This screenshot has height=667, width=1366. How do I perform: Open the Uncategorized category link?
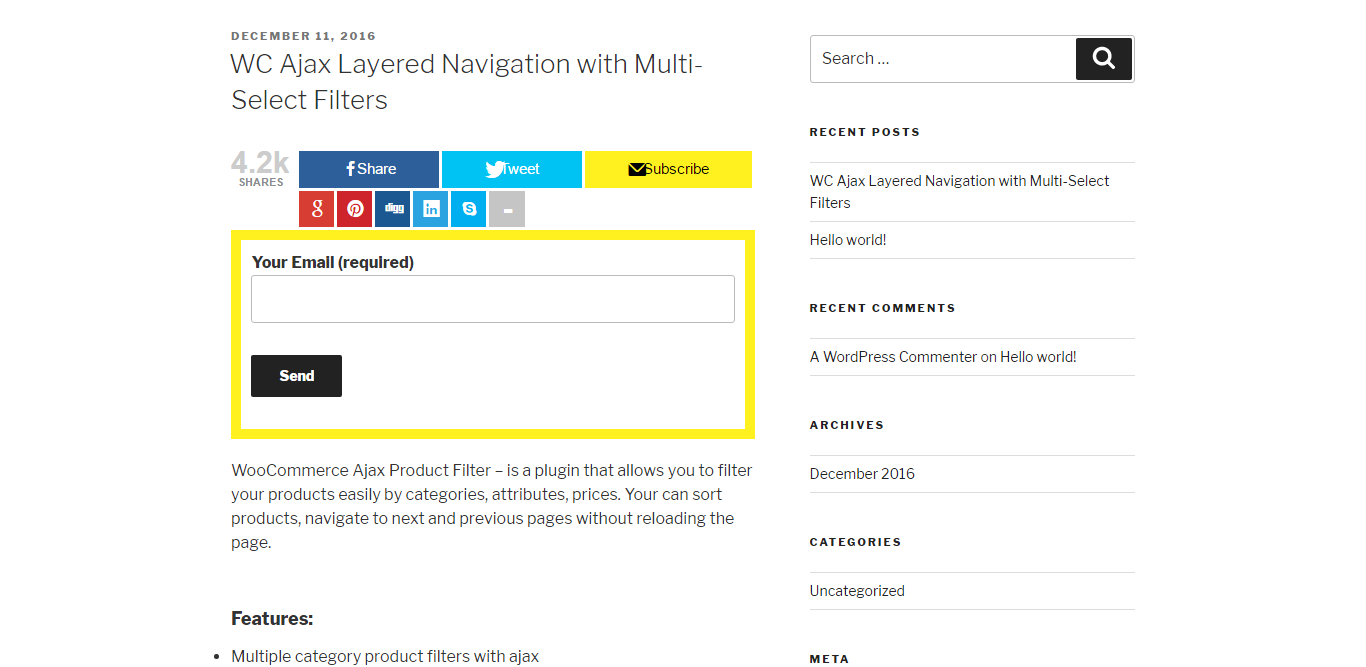coord(857,591)
